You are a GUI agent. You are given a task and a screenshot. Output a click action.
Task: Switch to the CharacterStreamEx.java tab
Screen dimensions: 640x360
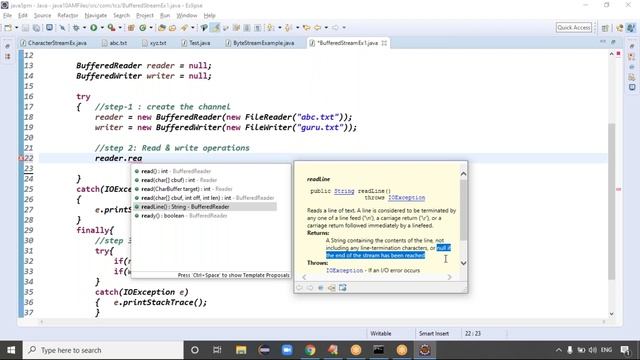[53, 43]
